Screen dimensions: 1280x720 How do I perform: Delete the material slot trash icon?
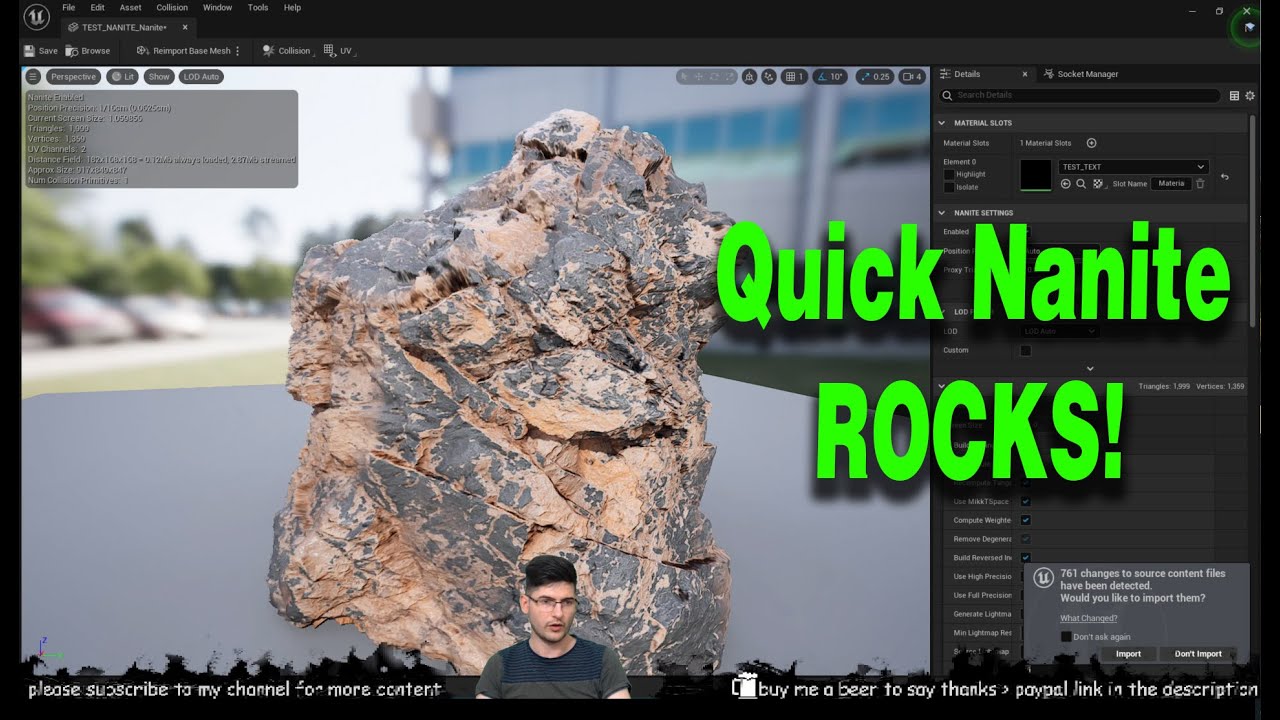[1200, 184]
